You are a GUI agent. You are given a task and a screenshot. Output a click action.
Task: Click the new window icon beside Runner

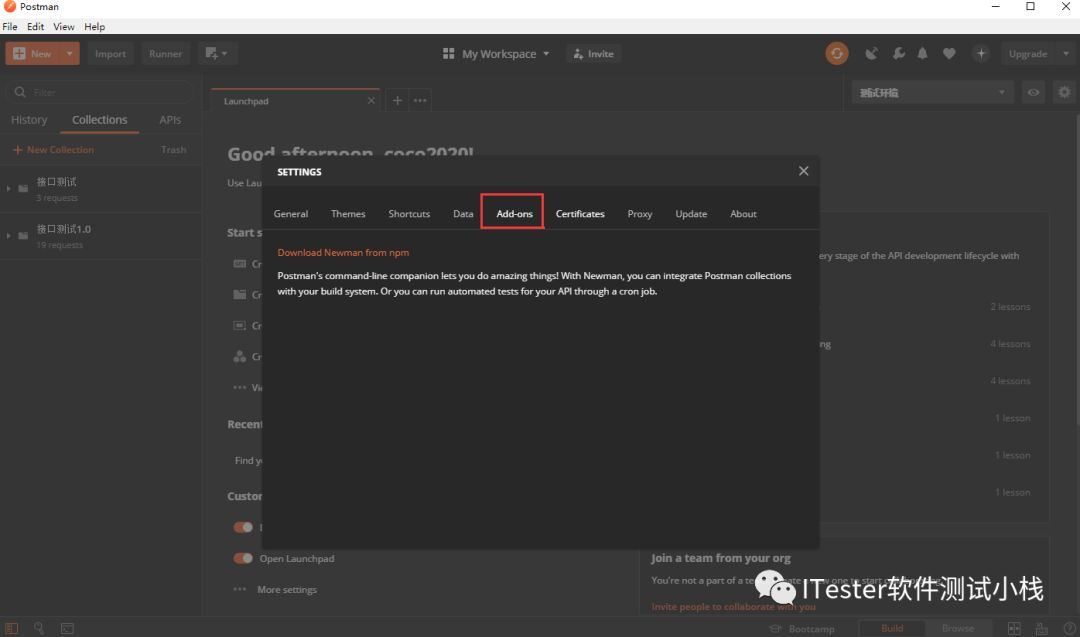click(216, 54)
